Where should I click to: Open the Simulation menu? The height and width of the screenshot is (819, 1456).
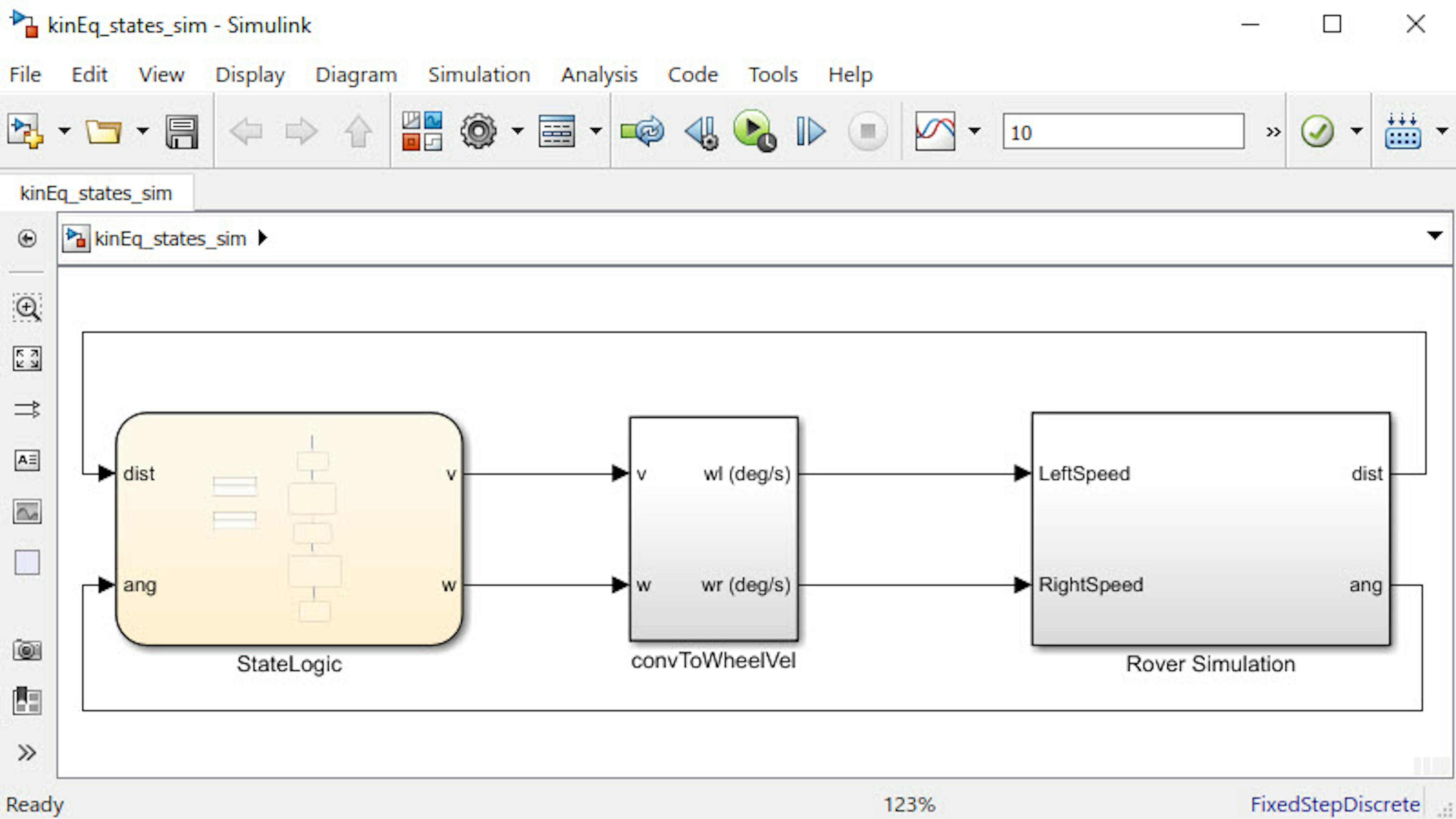pyautogui.click(x=479, y=74)
